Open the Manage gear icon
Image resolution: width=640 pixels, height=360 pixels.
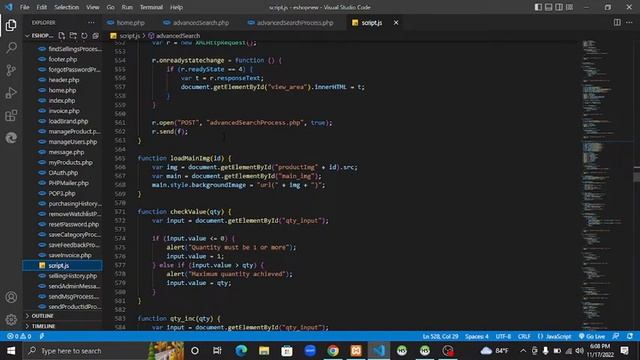11,320
